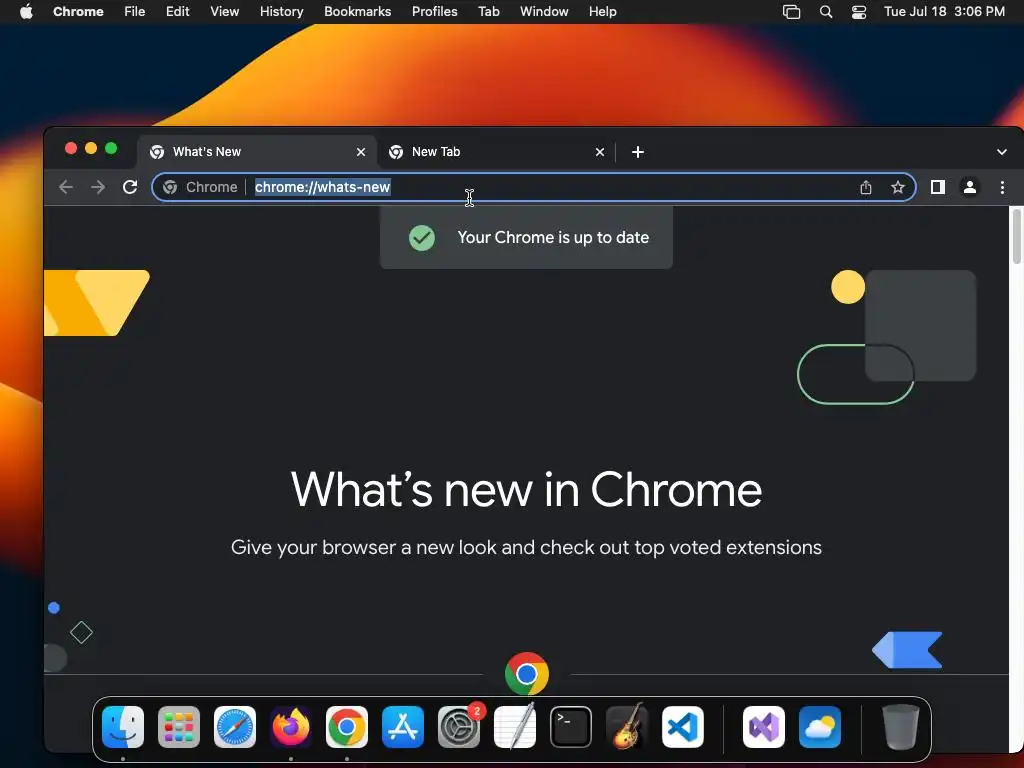Open the History menu

point(281,12)
